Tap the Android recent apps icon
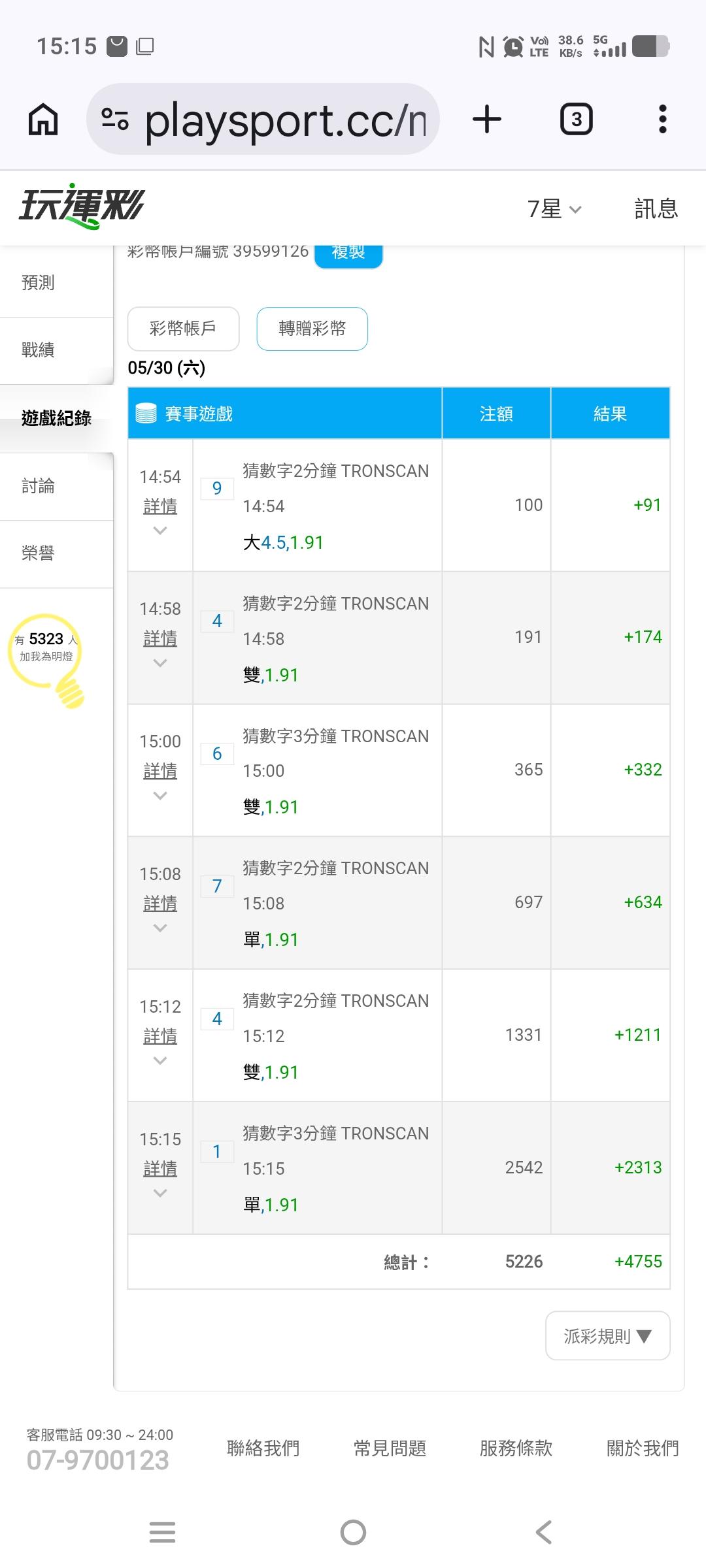Viewport: 706px width, 1568px height. 162,1532
